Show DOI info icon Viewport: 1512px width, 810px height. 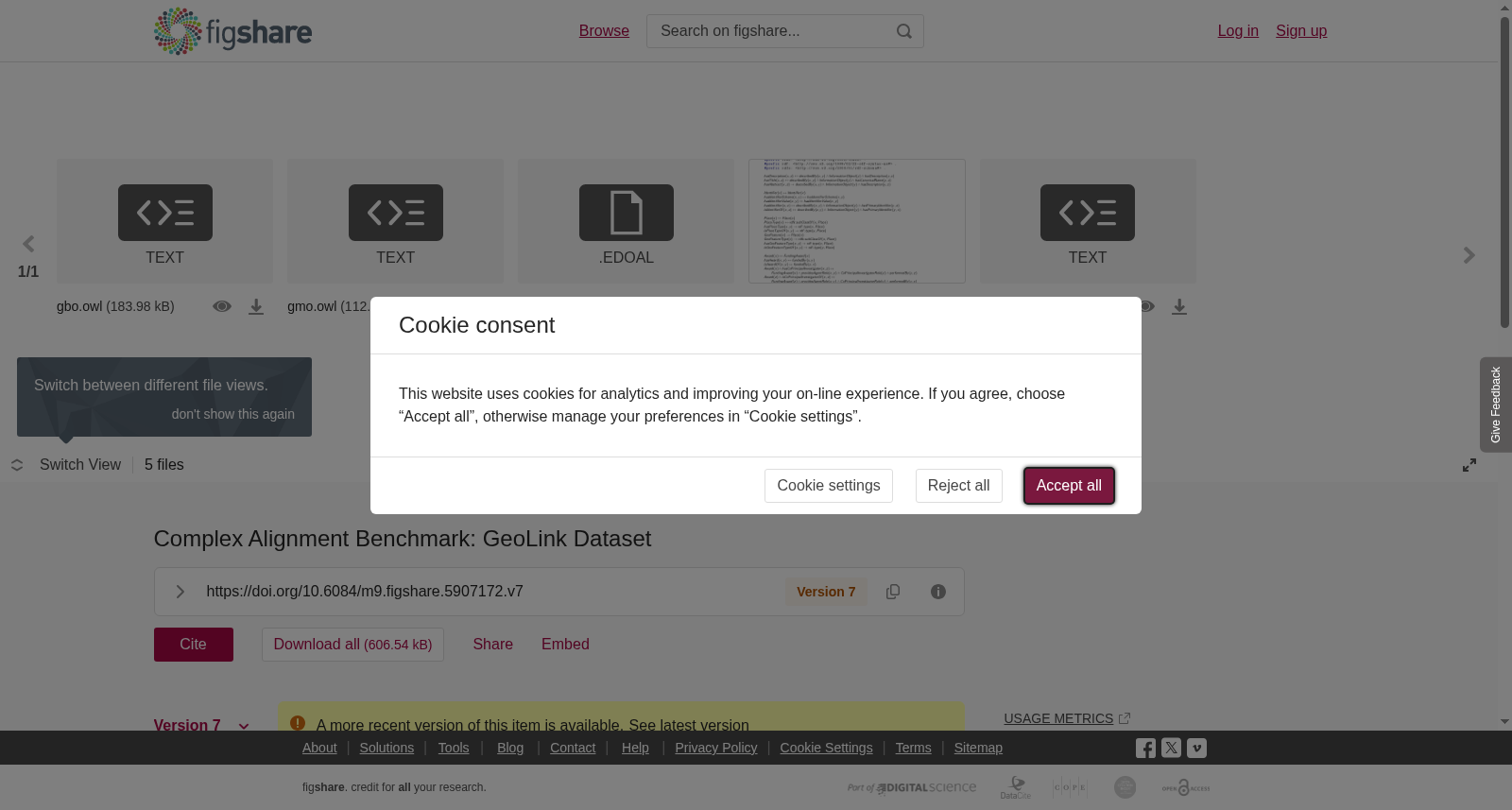click(x=938, y=592)
